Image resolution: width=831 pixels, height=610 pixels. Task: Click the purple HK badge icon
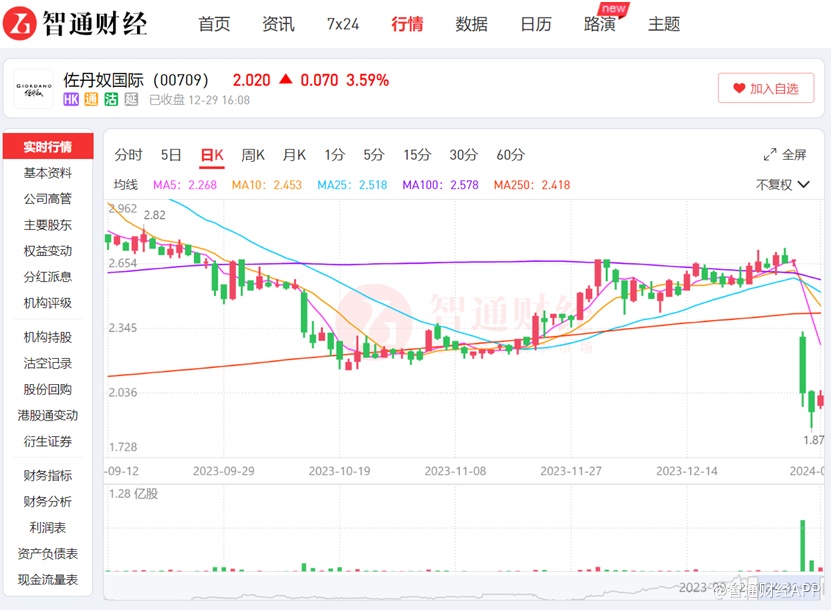tap(71, 100)
